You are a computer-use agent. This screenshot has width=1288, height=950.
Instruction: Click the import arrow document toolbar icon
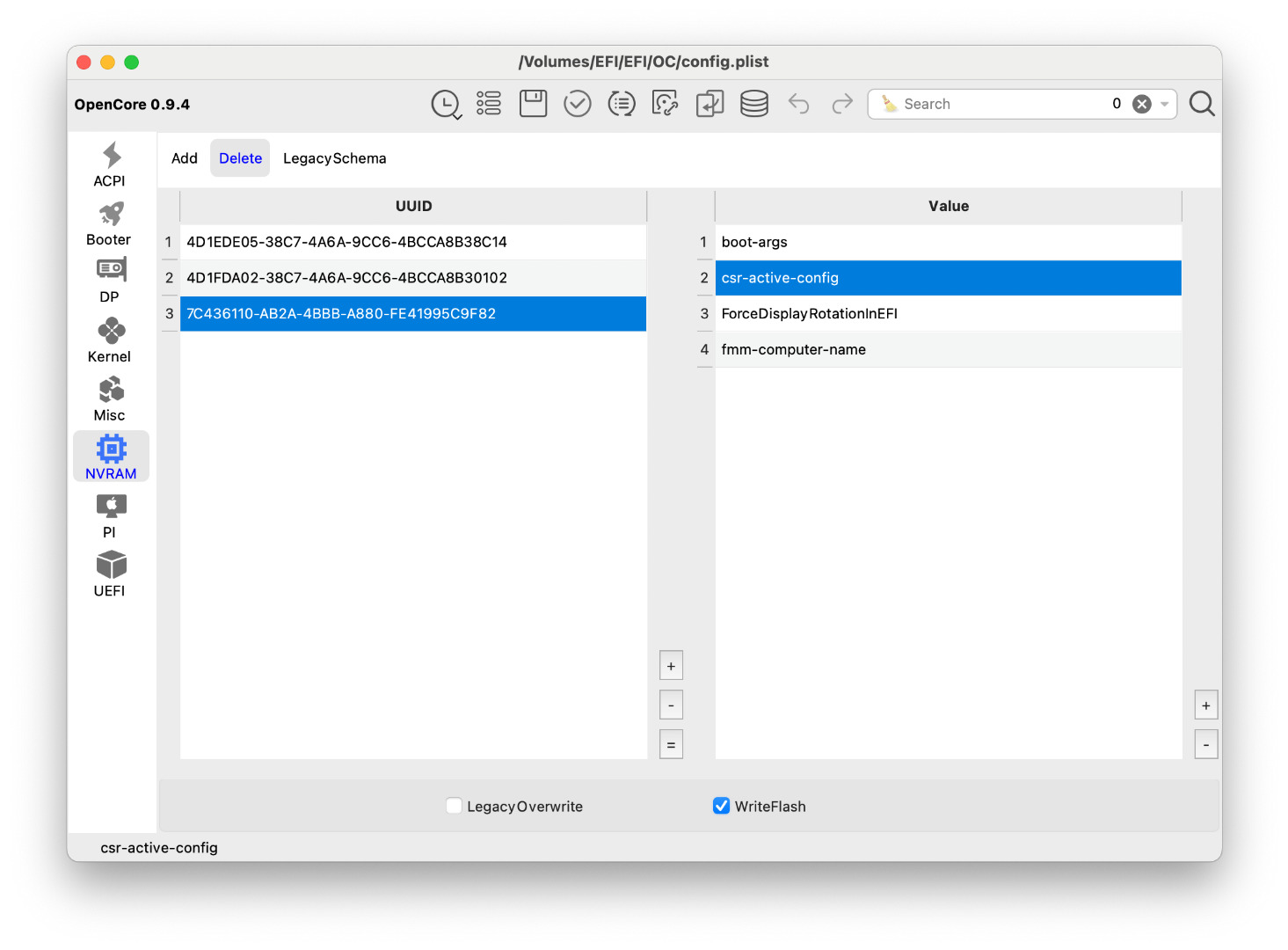709,104
